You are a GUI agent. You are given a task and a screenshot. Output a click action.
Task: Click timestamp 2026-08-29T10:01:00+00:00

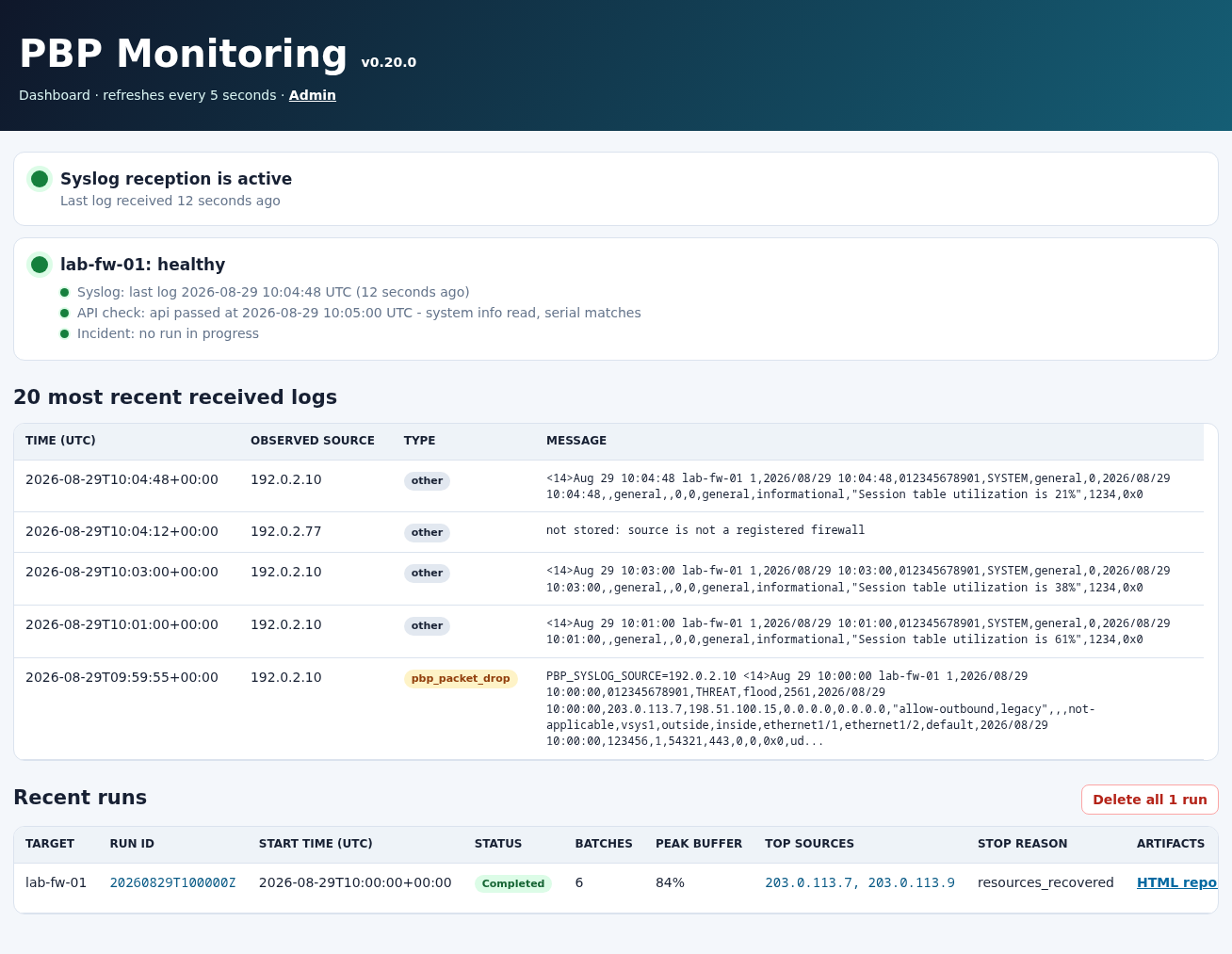click(x=122, y=624)
